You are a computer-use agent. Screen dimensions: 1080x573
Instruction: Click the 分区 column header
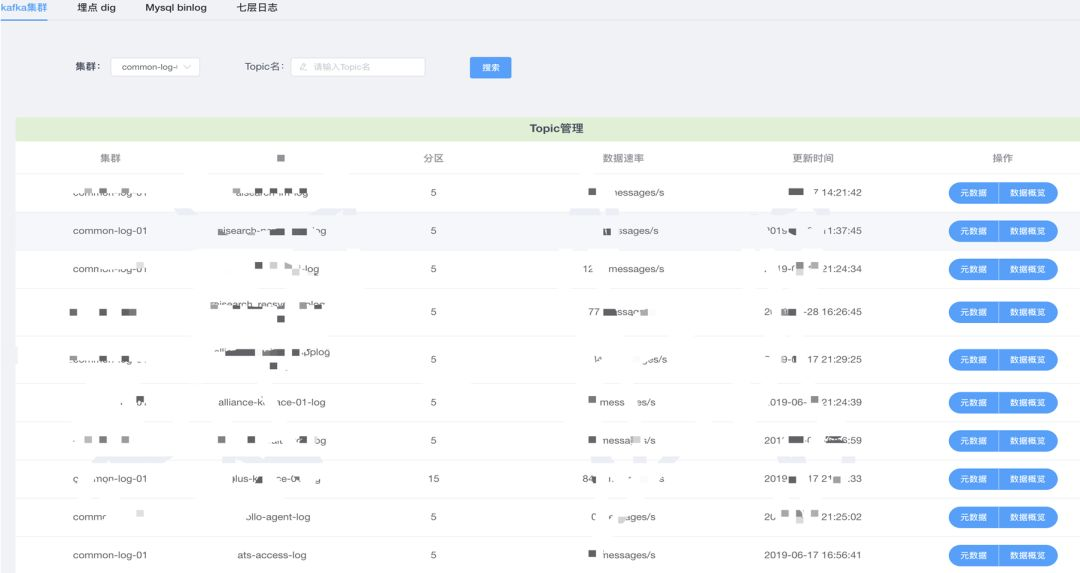coord(433,158)
